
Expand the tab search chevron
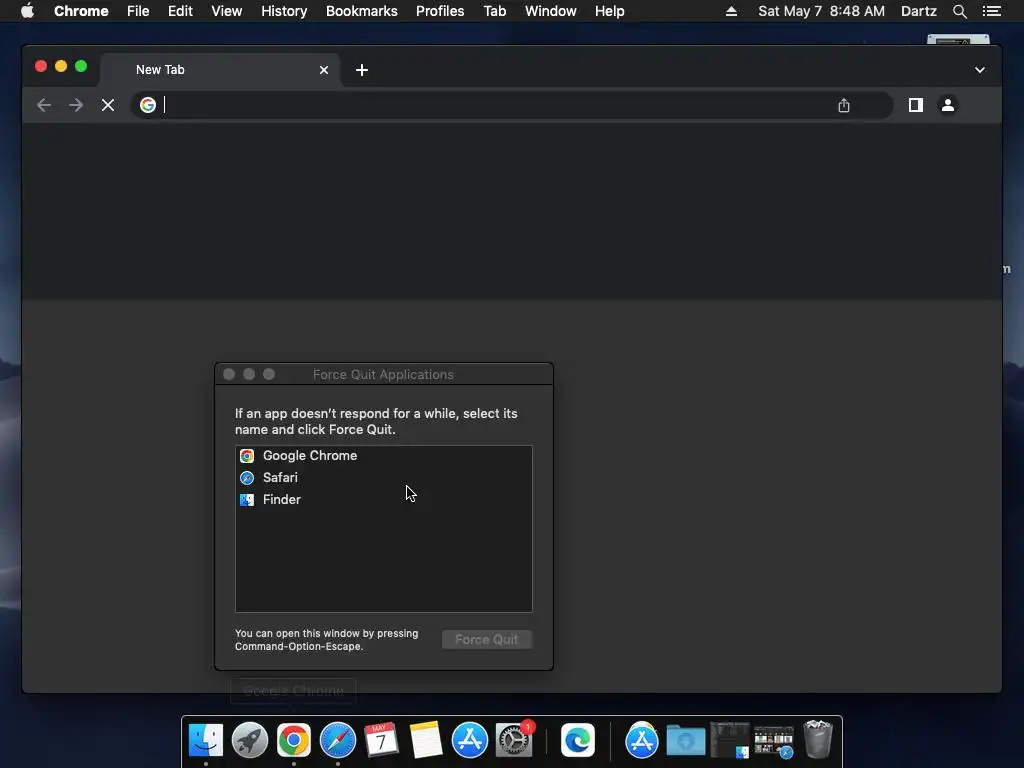(980, 70)
